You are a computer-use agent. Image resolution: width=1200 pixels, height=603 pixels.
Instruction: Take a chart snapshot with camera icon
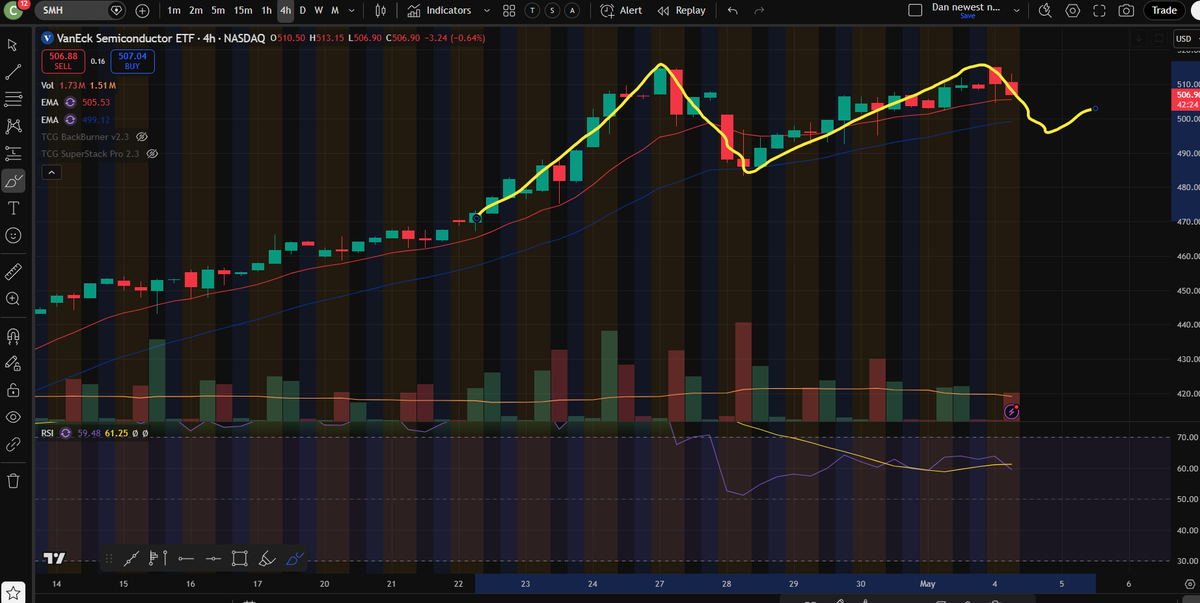pyautogui.click(x=1126, y=10)
